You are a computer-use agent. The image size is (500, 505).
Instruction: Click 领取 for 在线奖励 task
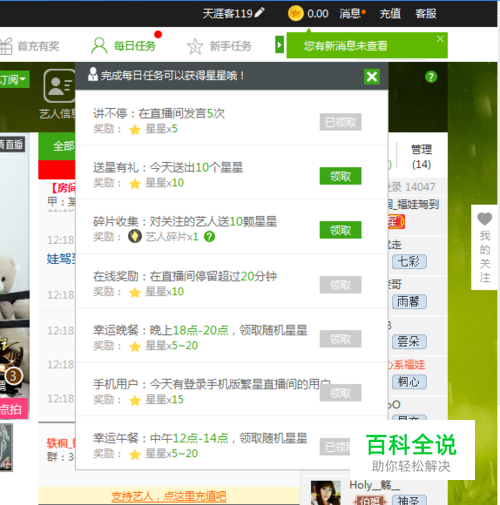(340, 285)
